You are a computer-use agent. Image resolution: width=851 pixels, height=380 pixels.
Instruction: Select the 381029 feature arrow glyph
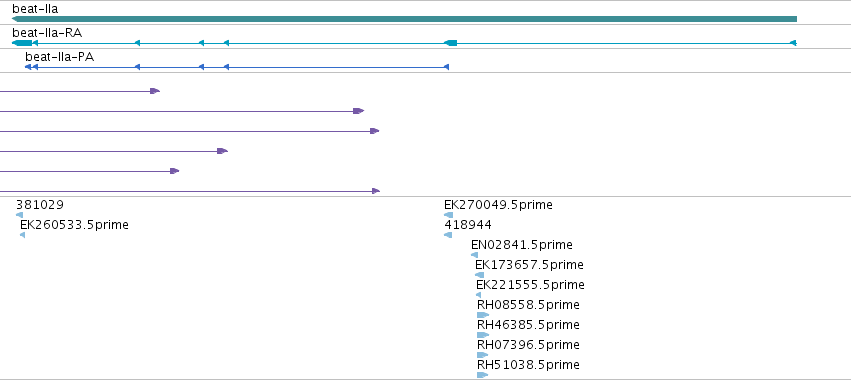(x=20, y=215)
